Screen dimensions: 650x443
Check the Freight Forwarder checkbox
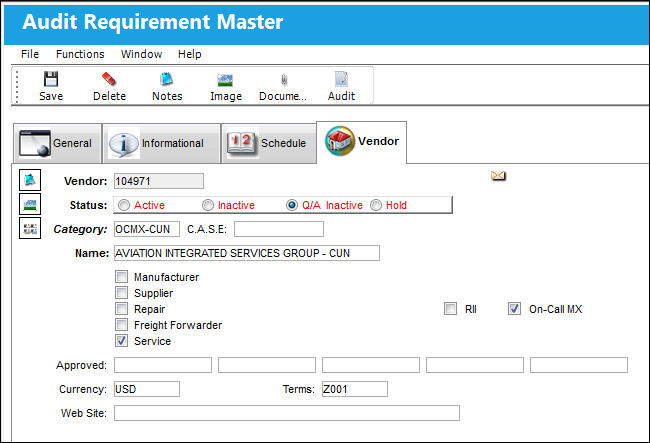(x=121, y=324)
